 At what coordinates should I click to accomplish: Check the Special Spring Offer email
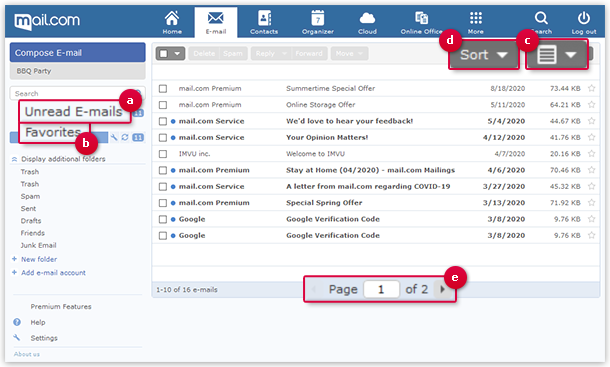point(163,203)
